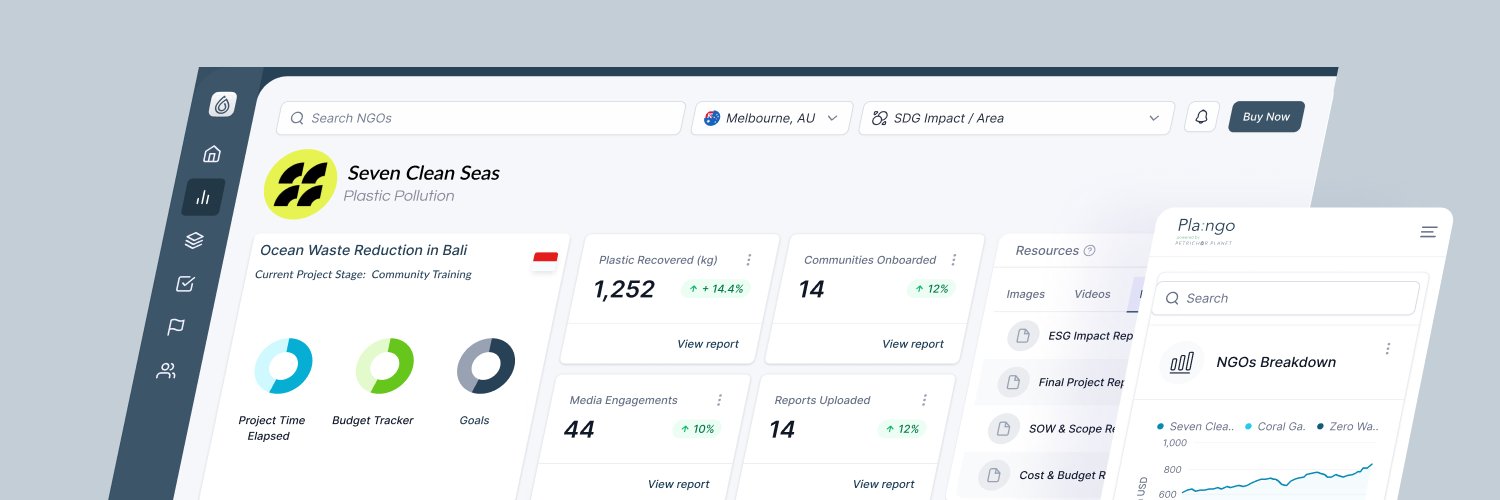Open the Melbourne, AU location dropdown
The width and height of the screenshot is (1500, 500).
tap(772, 118)
